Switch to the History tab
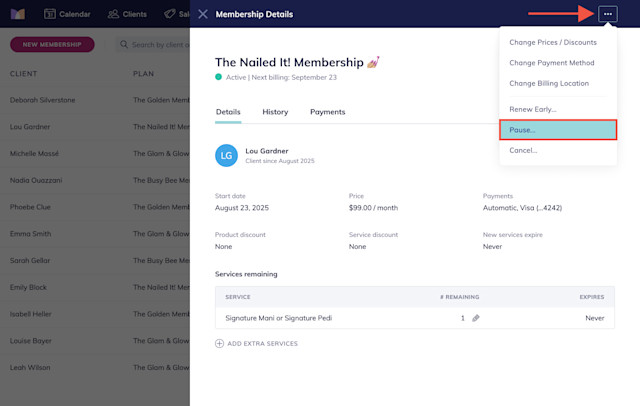The image size is (640, 406). click(x=275, y=112)
